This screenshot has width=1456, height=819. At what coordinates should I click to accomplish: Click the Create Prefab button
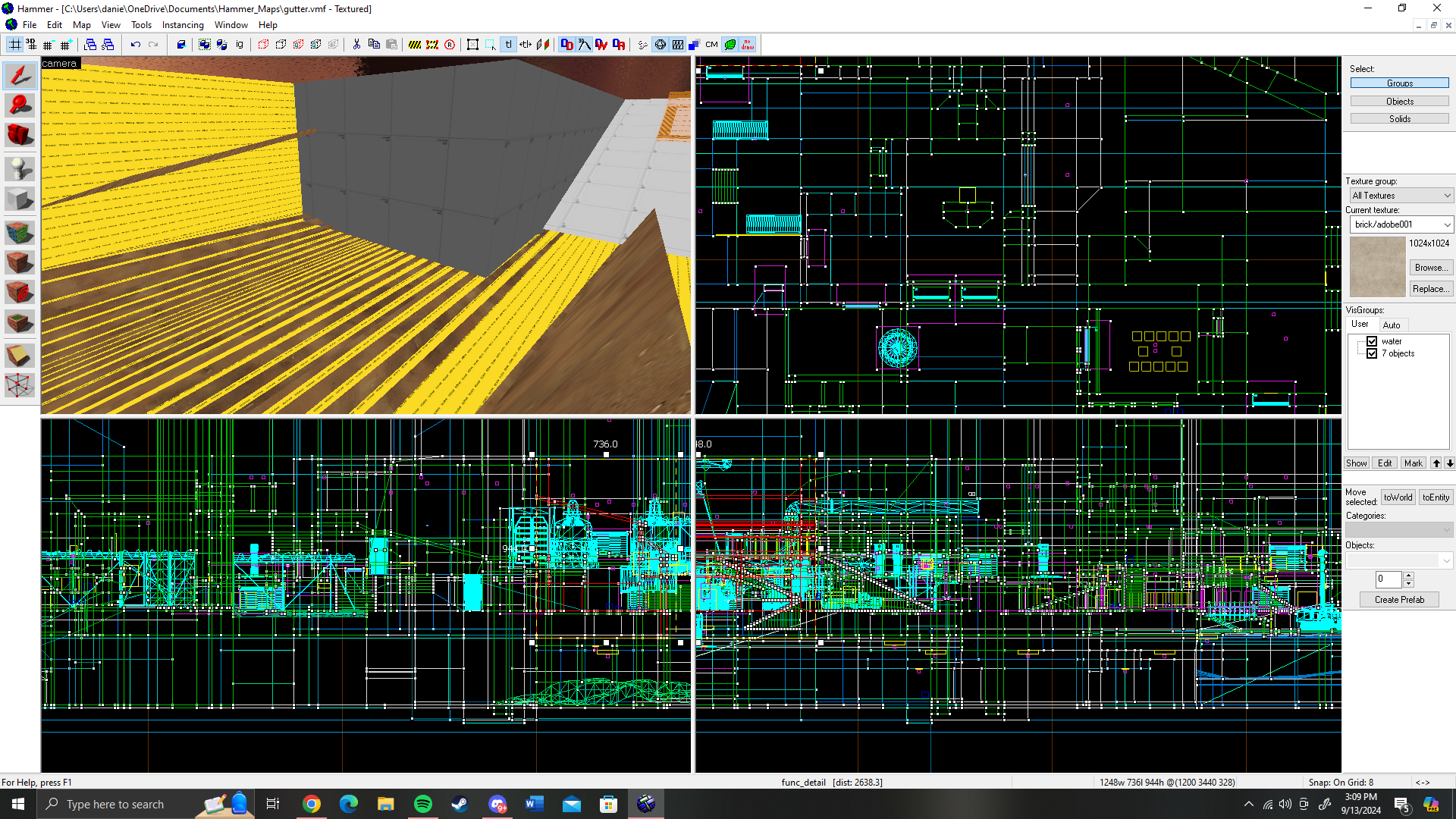click(x=1399, y=600)
